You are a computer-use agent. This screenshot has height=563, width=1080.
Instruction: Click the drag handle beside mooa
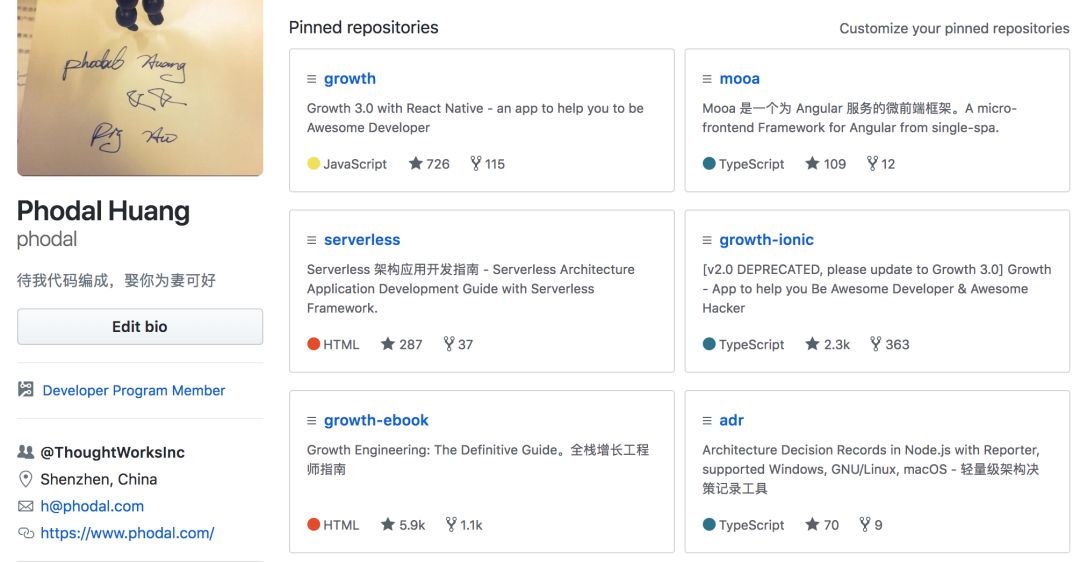708,79
